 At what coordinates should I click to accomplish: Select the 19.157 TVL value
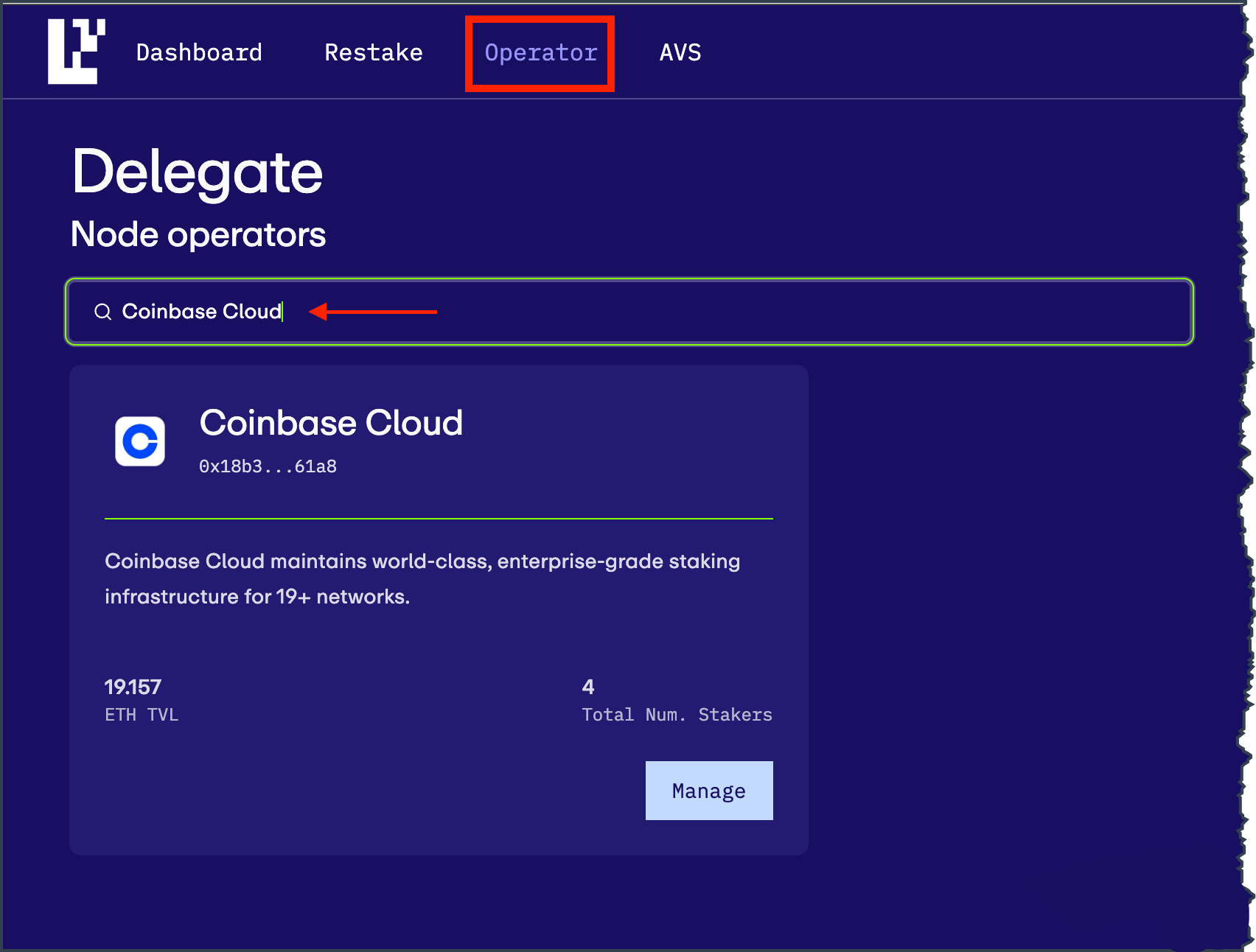133,687
